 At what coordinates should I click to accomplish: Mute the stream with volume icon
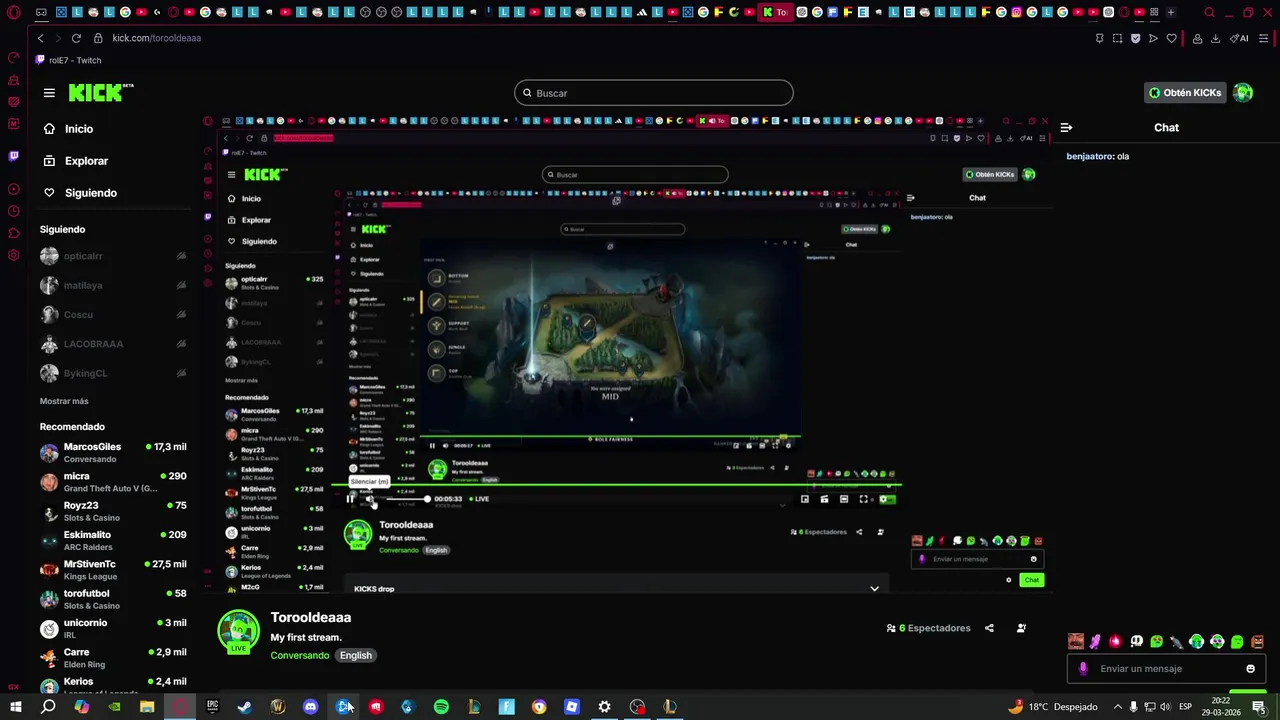[369, 499]
